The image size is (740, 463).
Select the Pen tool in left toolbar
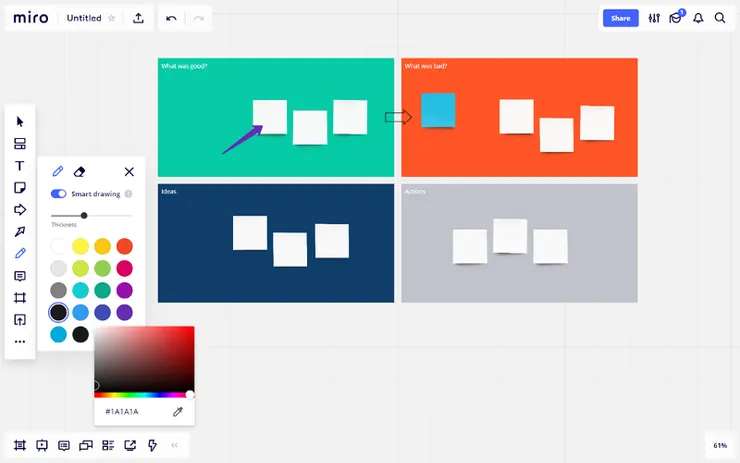click(20, 253)
